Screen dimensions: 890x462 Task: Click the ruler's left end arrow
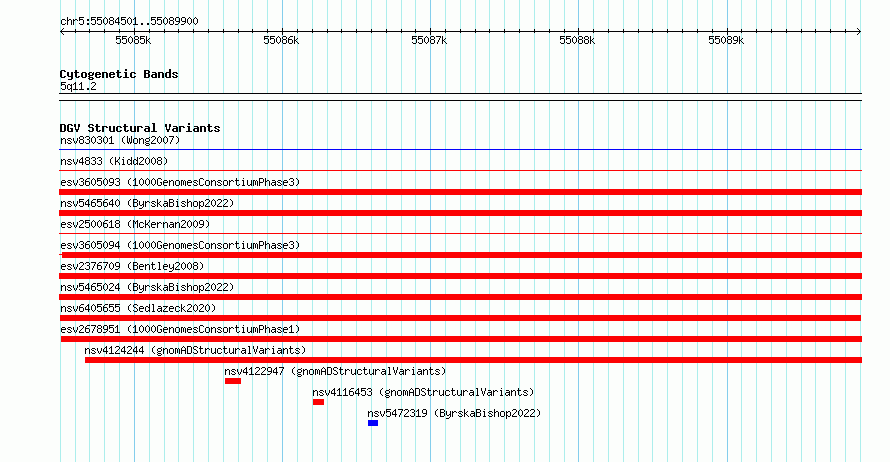[62, 32]
